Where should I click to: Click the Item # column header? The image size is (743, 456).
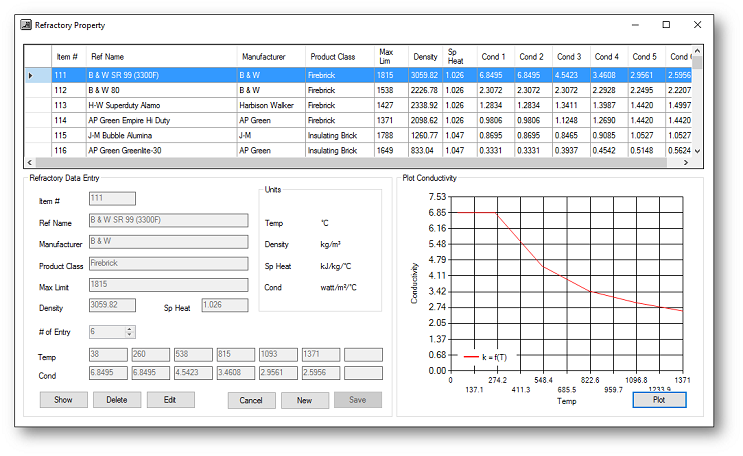69,57
